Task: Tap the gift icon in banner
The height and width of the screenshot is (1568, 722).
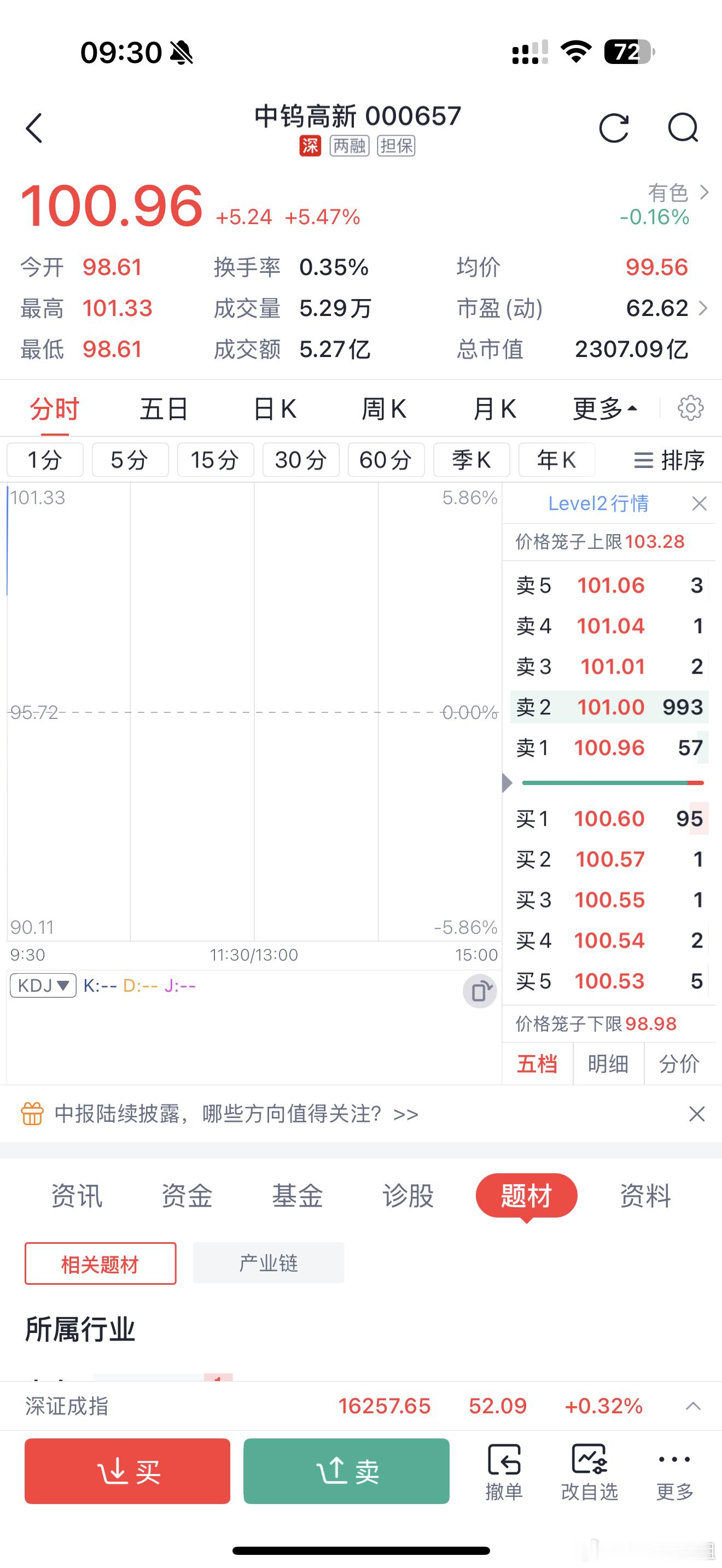Action: coord(32,1114)
